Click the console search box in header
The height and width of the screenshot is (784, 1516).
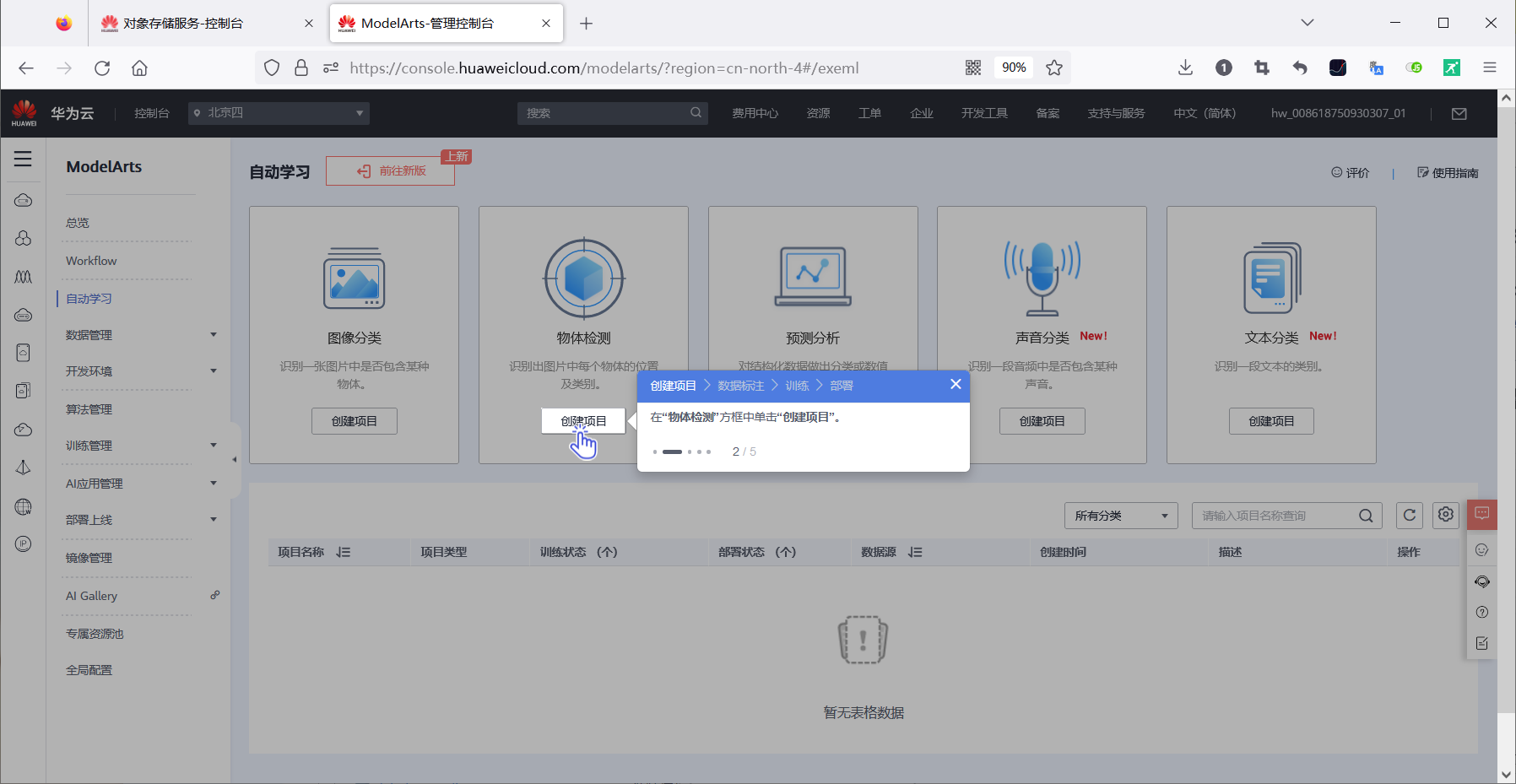[x=612, y=113]
